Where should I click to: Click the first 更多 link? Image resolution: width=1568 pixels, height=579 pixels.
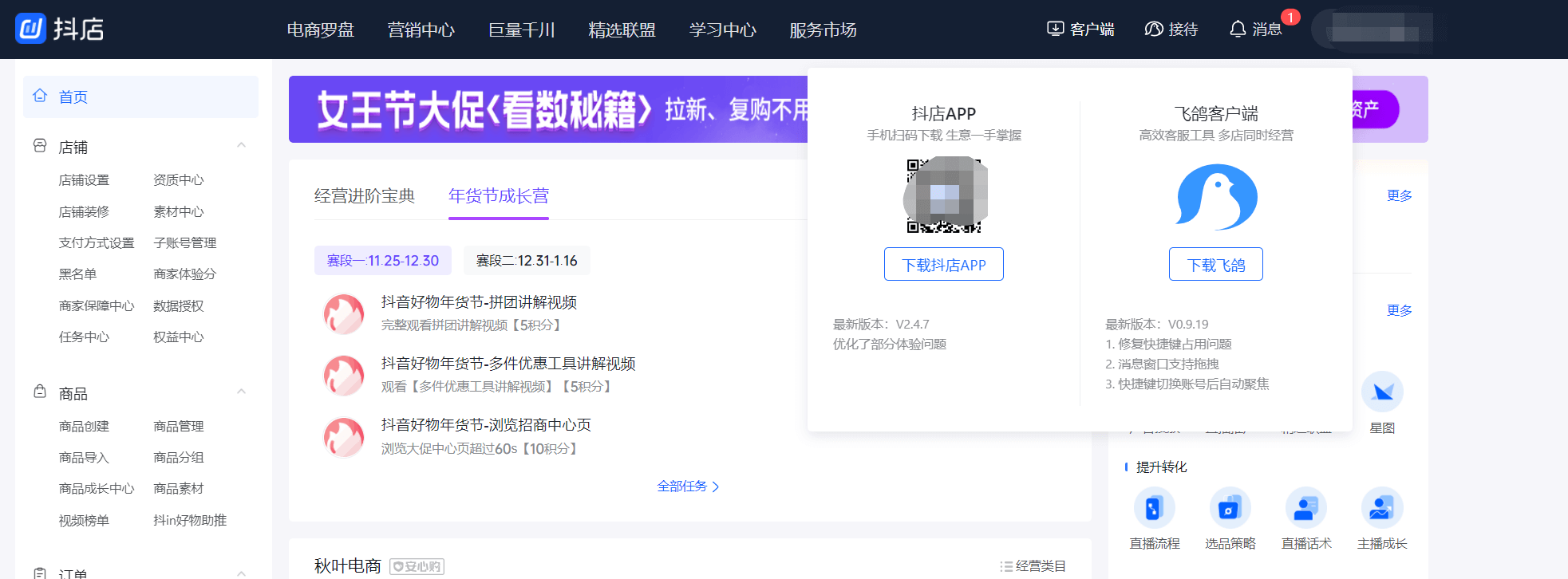(x=1399, y=195)
